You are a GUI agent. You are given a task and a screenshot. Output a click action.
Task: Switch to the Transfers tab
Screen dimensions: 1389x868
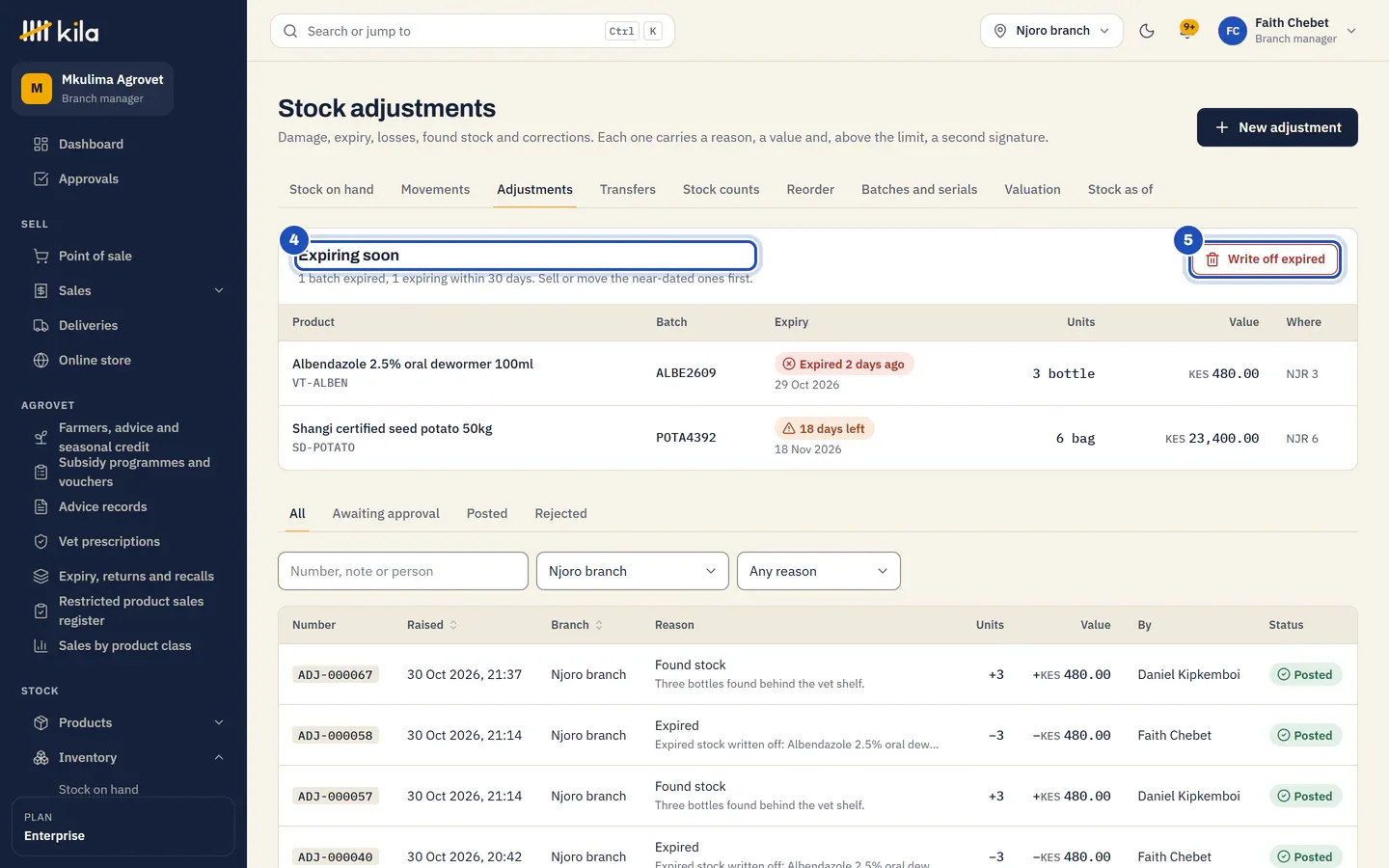[x=627, y=190]
